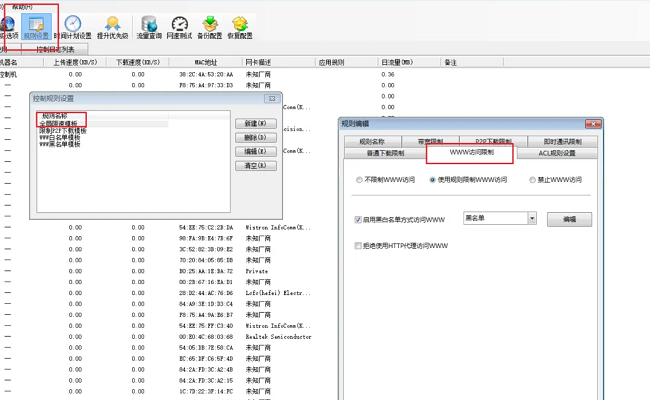Viewport: 650px width, 400px height.
Task: Click the 新建(N) button
Action: (x=254, y=124)
